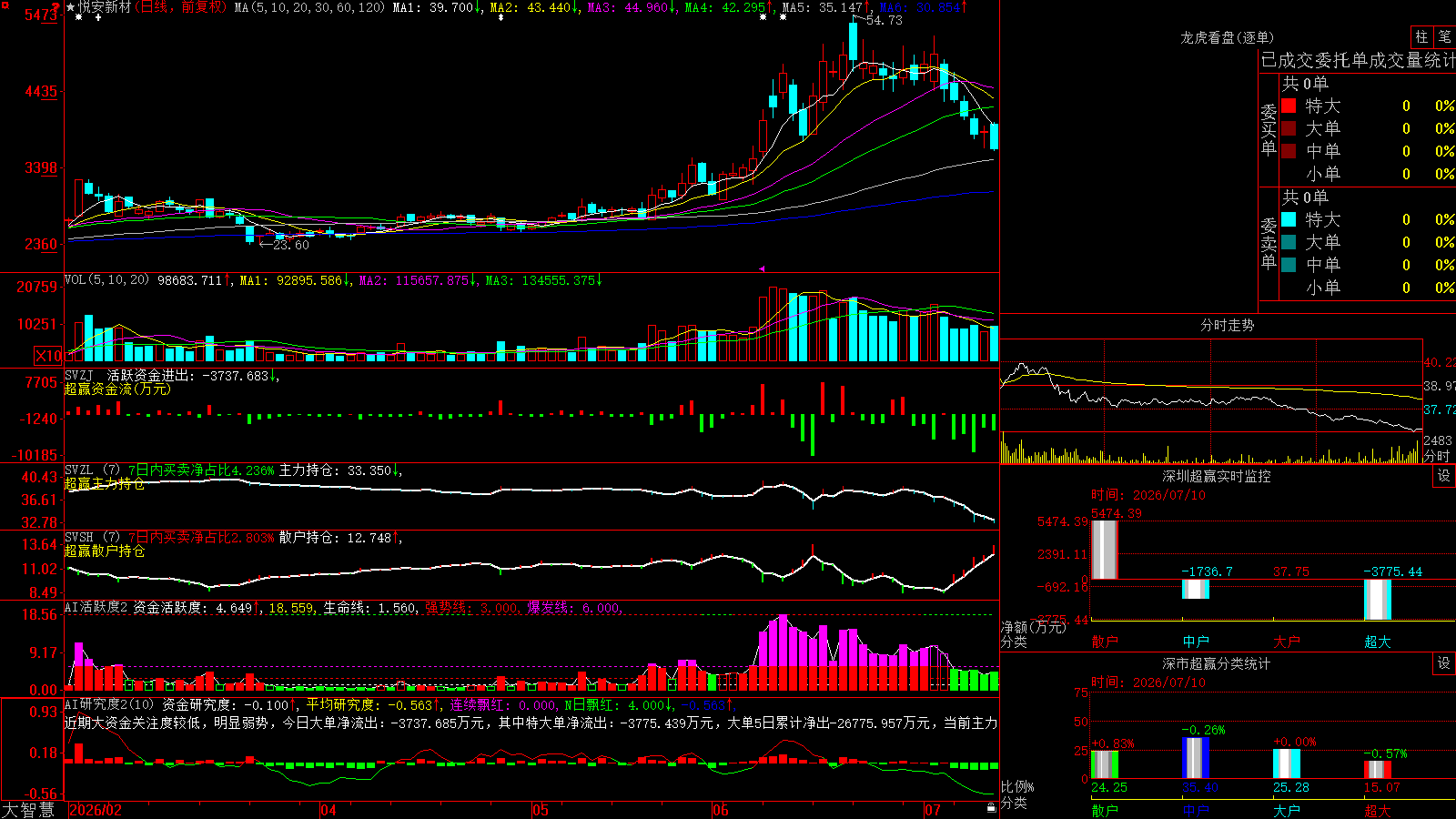Click the MA(5,10,20,30,60,120) indicator parameters
This screenshot has width=1456, height=819.
(x=309, y=7)
